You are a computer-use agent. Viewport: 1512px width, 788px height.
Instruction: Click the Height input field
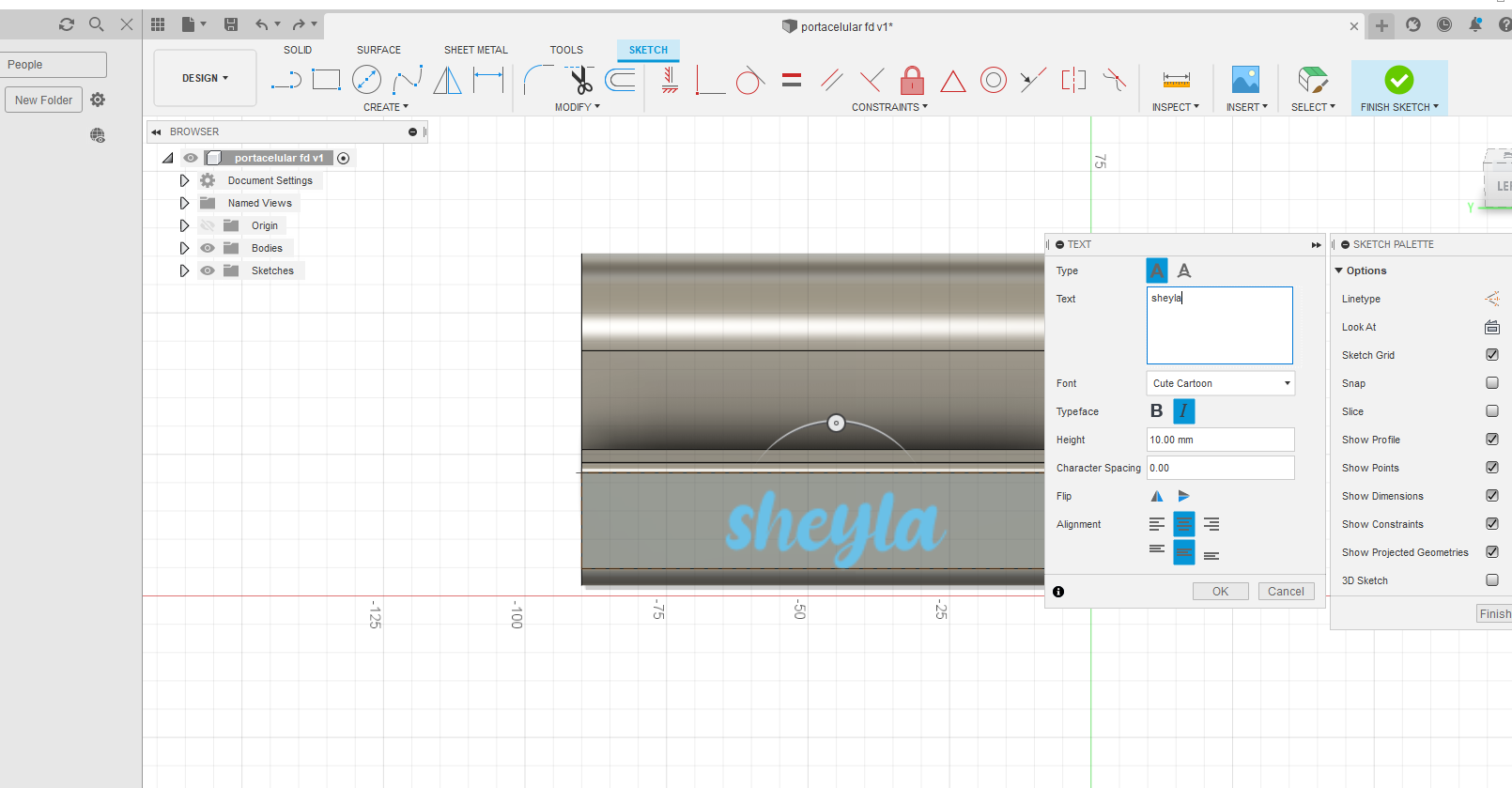(1220, 440)
